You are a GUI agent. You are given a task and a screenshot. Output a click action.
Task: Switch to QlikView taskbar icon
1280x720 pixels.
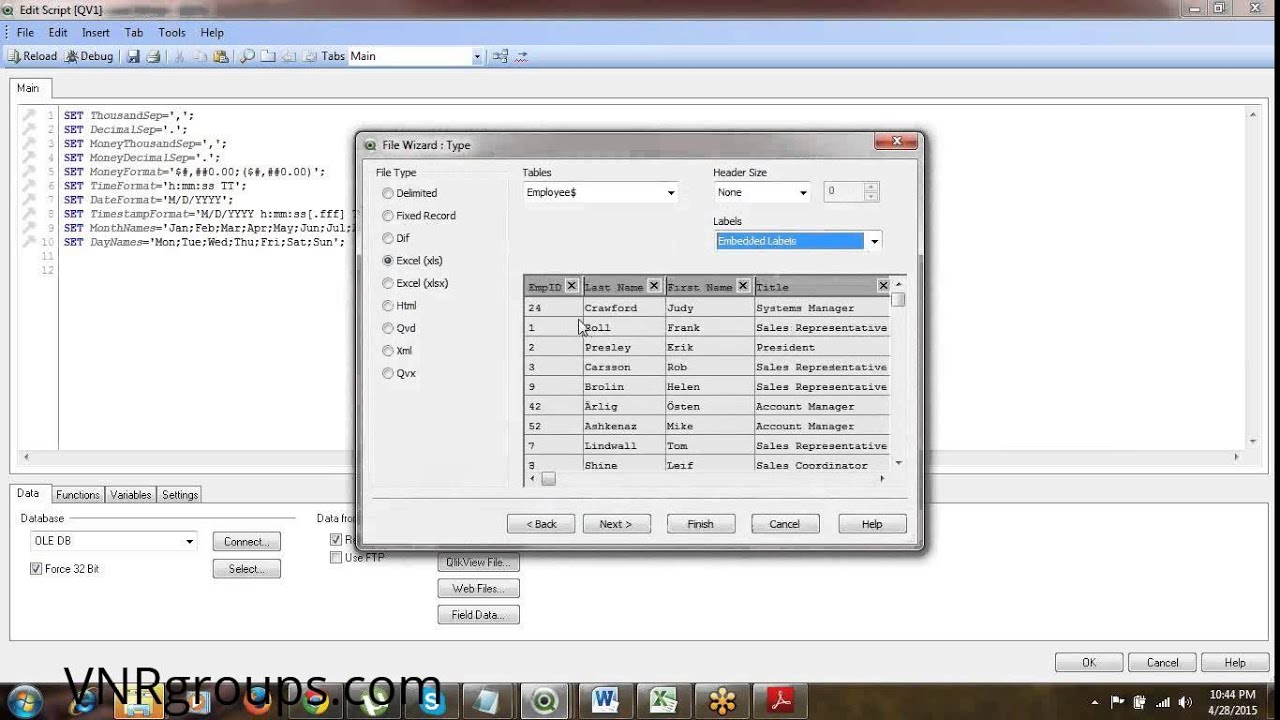tap(546, 701)
